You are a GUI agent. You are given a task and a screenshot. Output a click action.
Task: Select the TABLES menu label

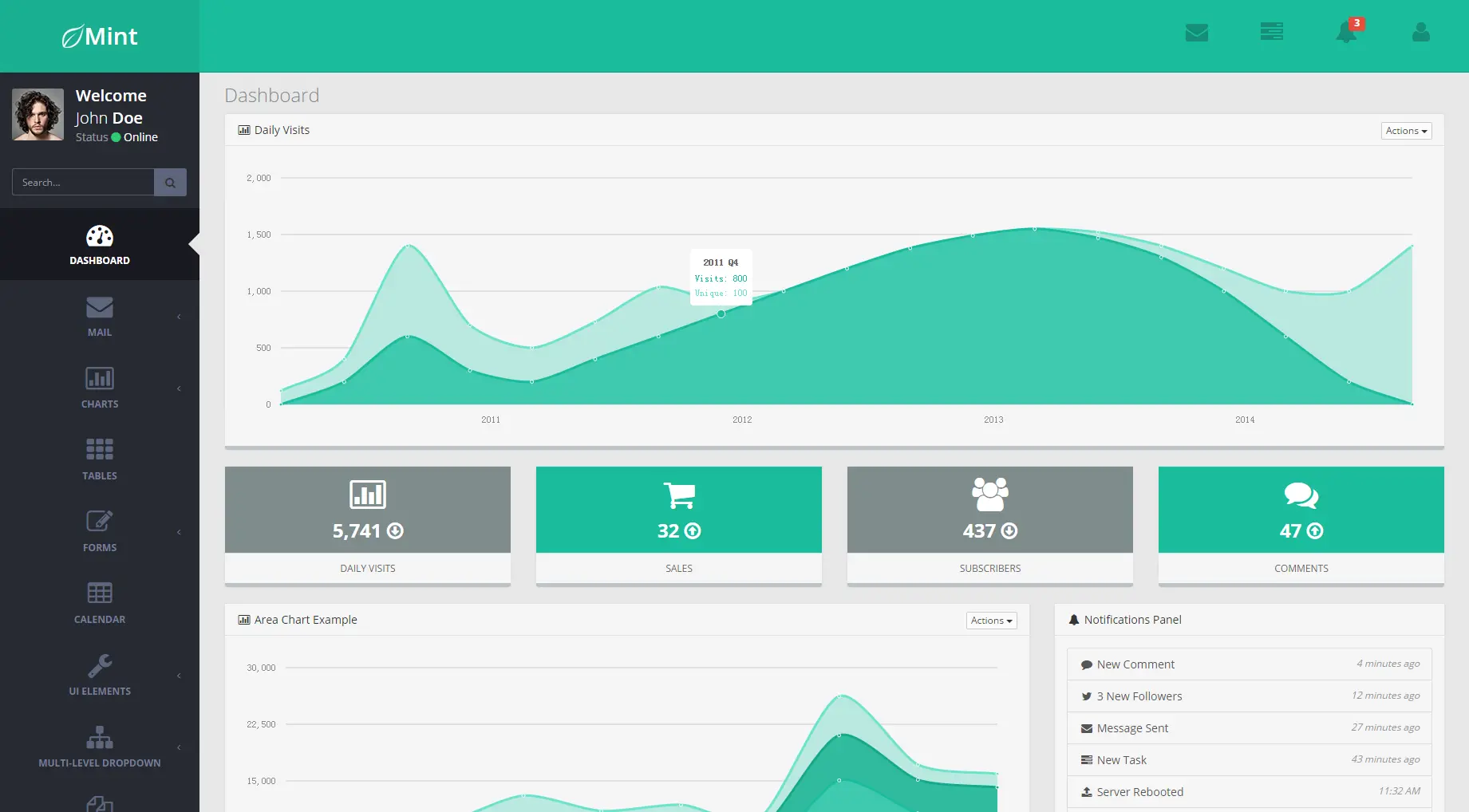coord(100,476)
